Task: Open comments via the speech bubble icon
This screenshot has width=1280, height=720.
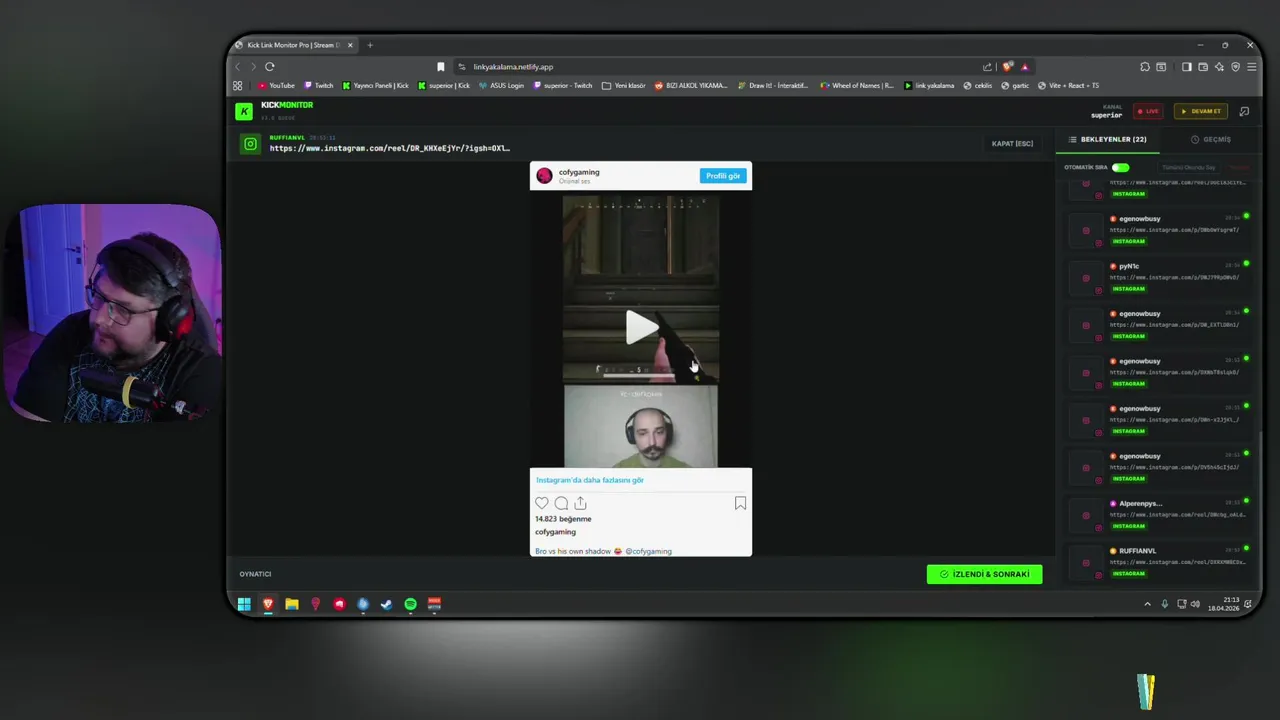Action: 561,503
